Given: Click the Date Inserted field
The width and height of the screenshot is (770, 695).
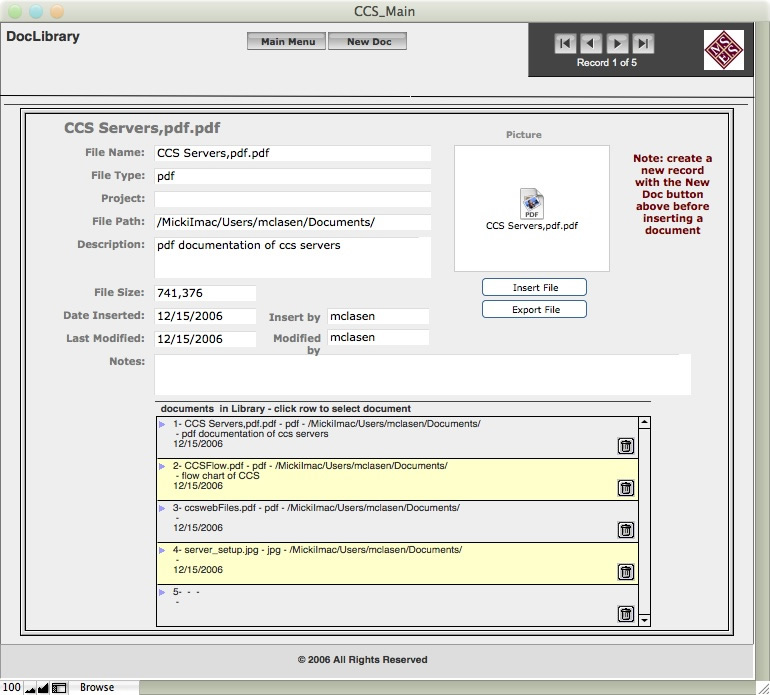Looking at the screenshot, I should (205, 316).
